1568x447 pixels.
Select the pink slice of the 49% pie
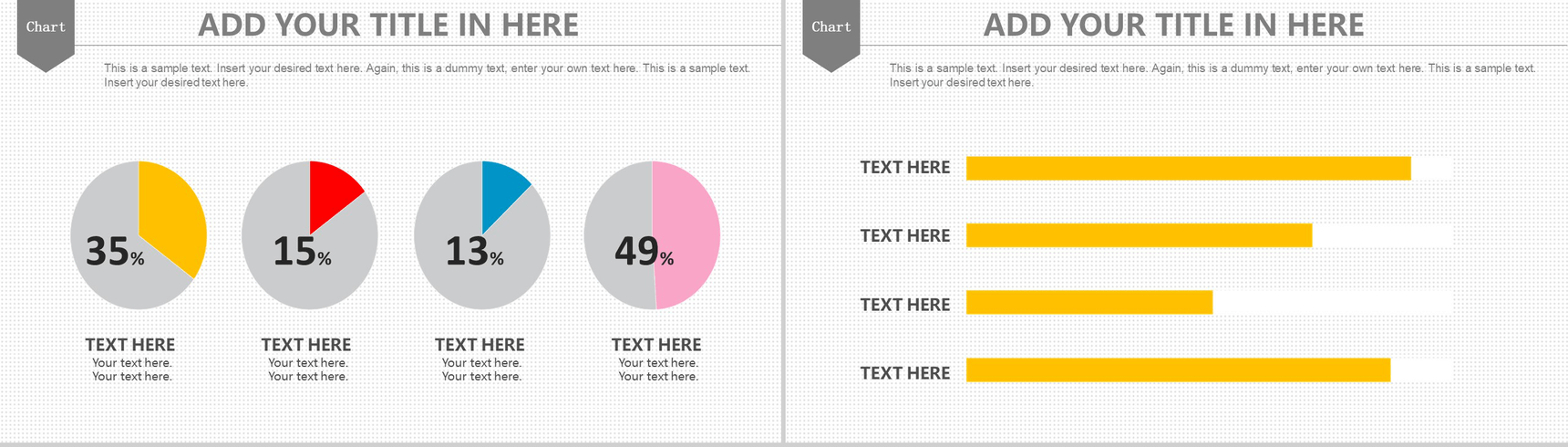tap(687, 235)
